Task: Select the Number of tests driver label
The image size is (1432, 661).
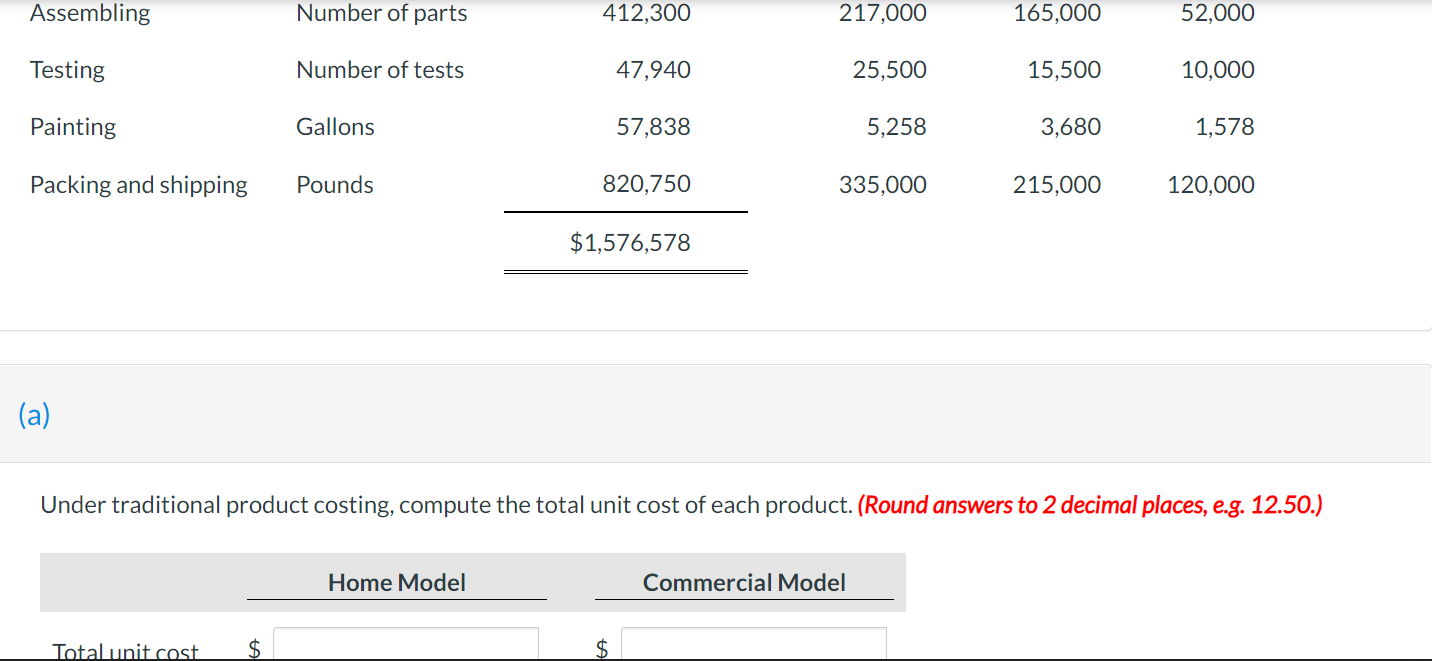Action: click(380, 70)
